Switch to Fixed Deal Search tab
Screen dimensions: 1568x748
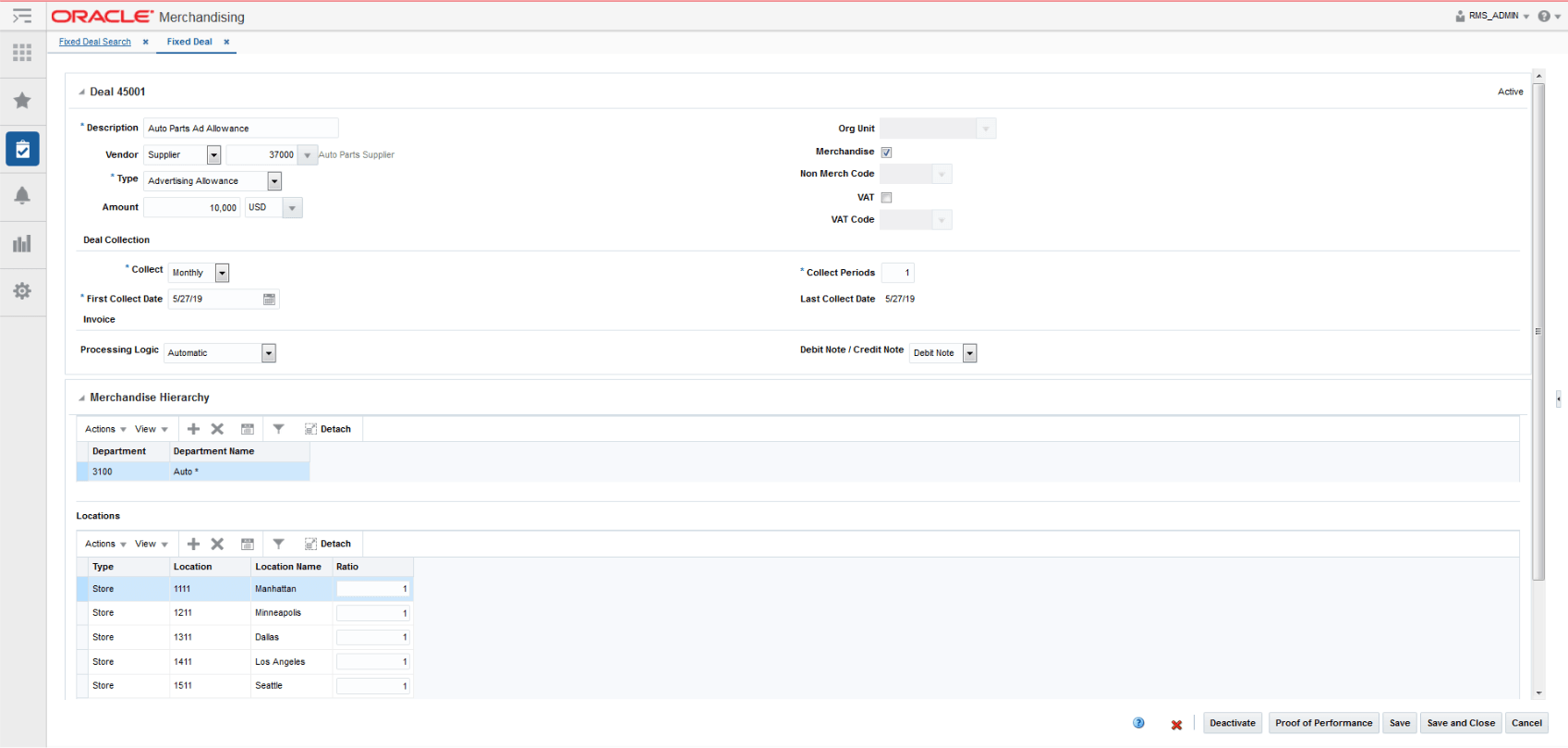95,42
